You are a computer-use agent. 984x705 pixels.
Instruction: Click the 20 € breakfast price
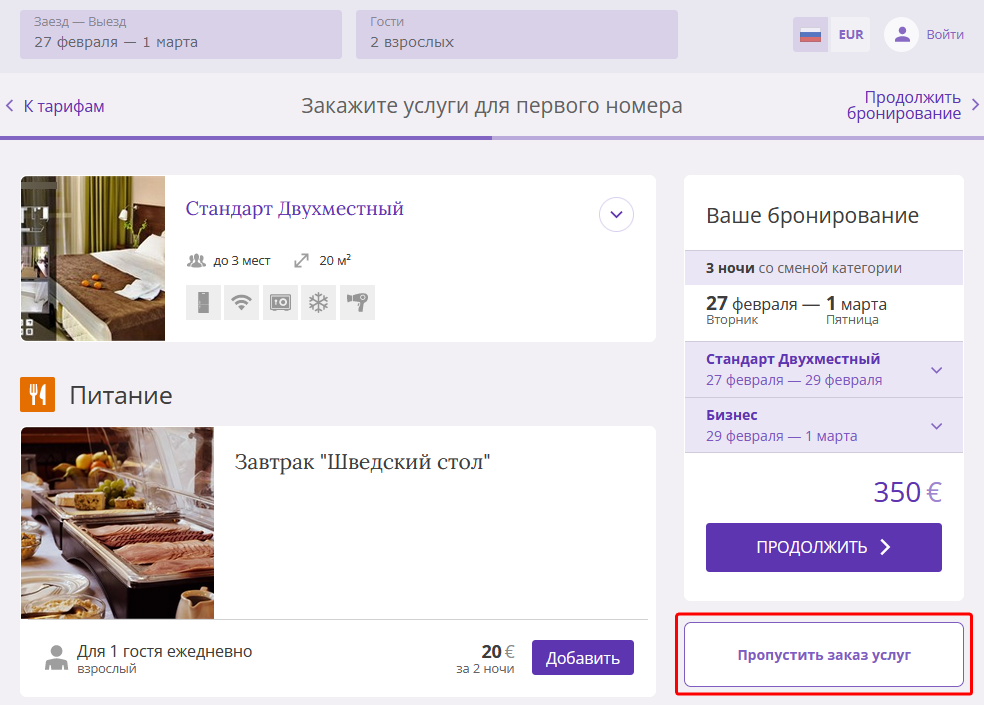498,652
